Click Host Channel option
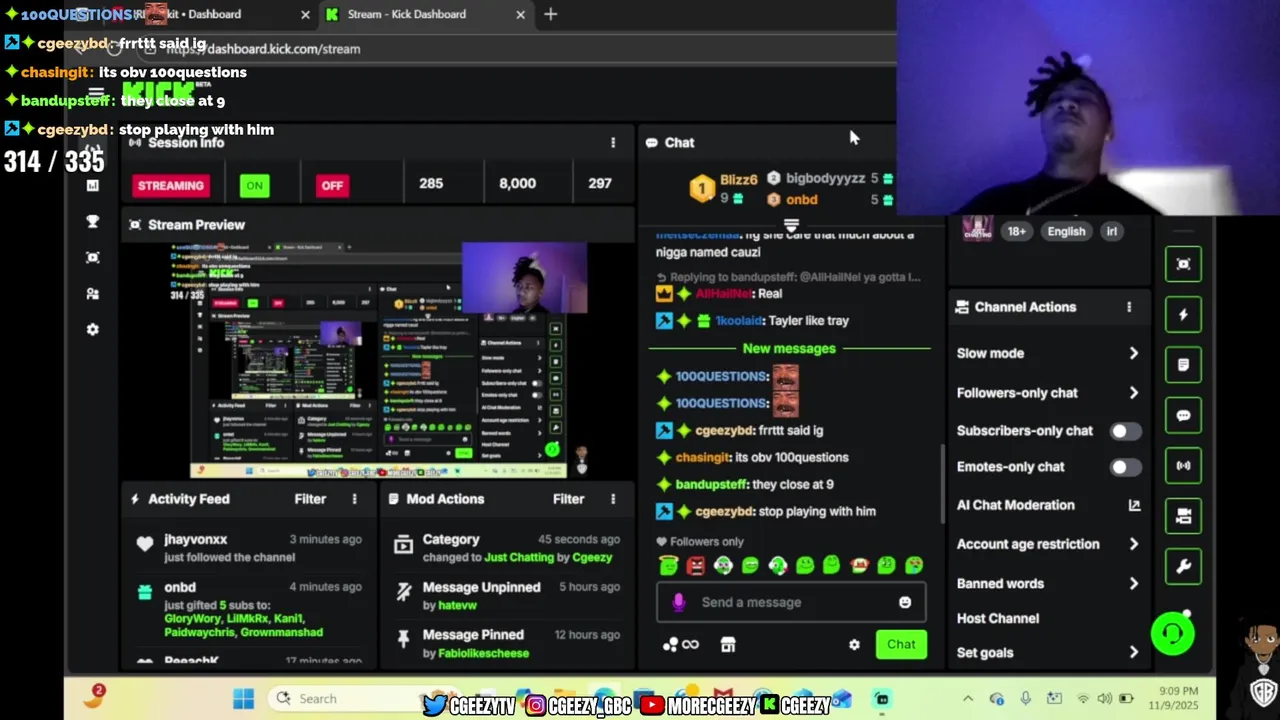The width and height of the screenshot is (1280, 720). [x=998, y=618]
